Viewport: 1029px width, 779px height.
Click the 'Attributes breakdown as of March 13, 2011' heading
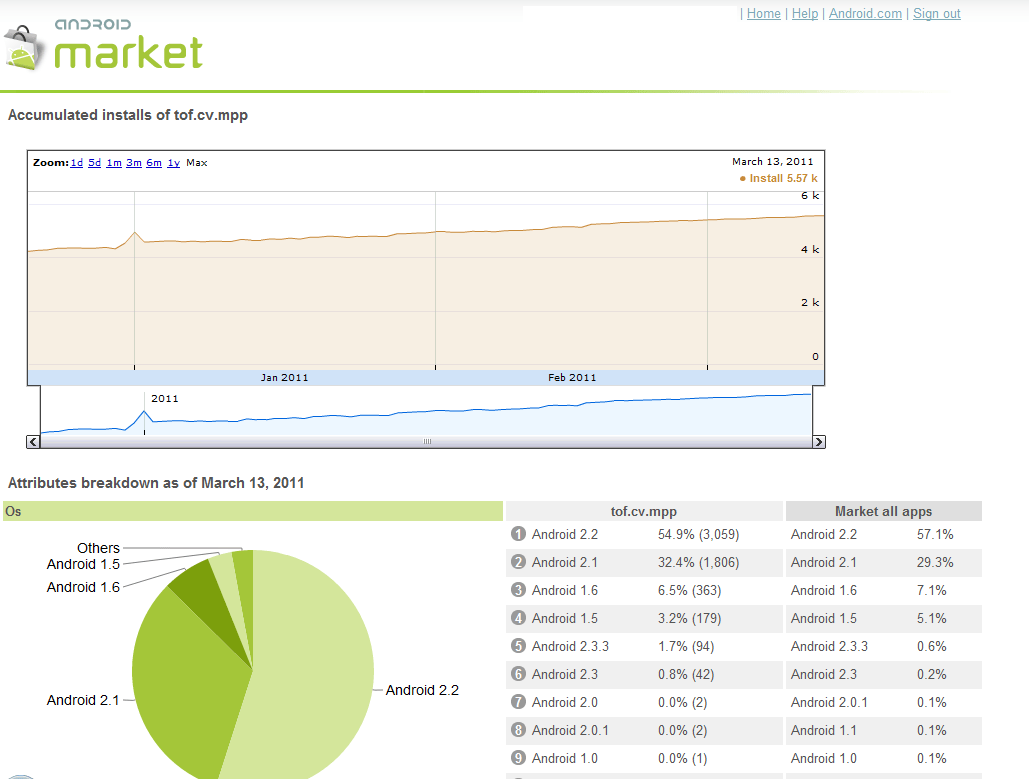pyautogui.click(x=156, y=483)
